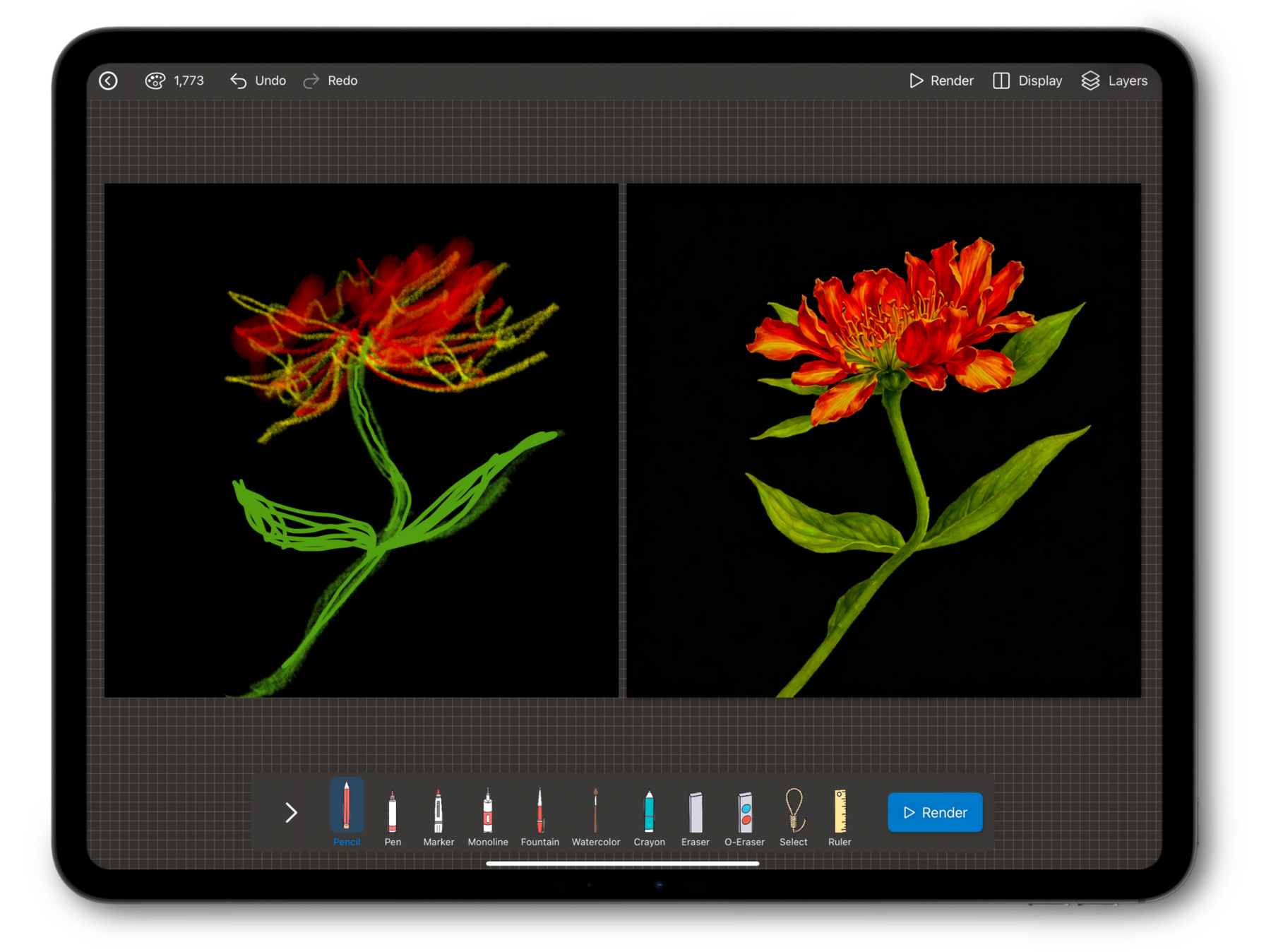
Task: Pick the Monoline tool
Action: 487,814
